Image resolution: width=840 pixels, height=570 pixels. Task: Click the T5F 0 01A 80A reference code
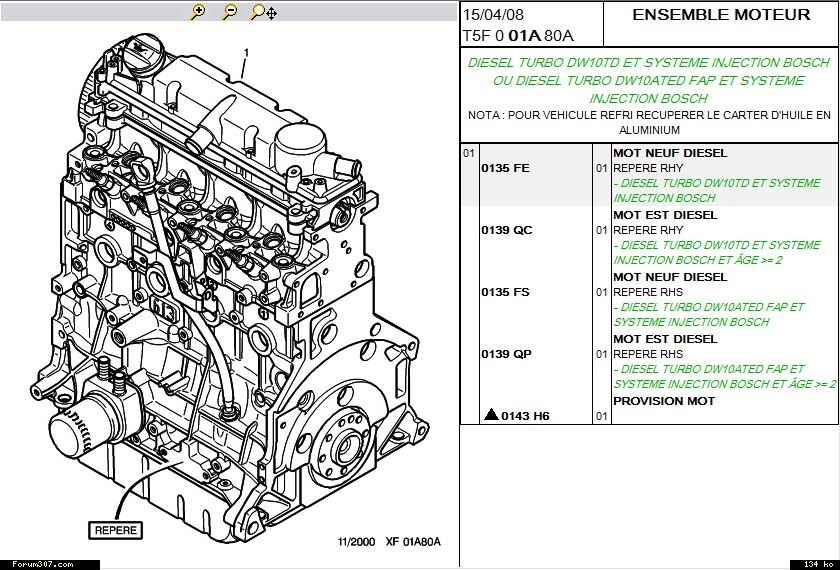[517, 35]
